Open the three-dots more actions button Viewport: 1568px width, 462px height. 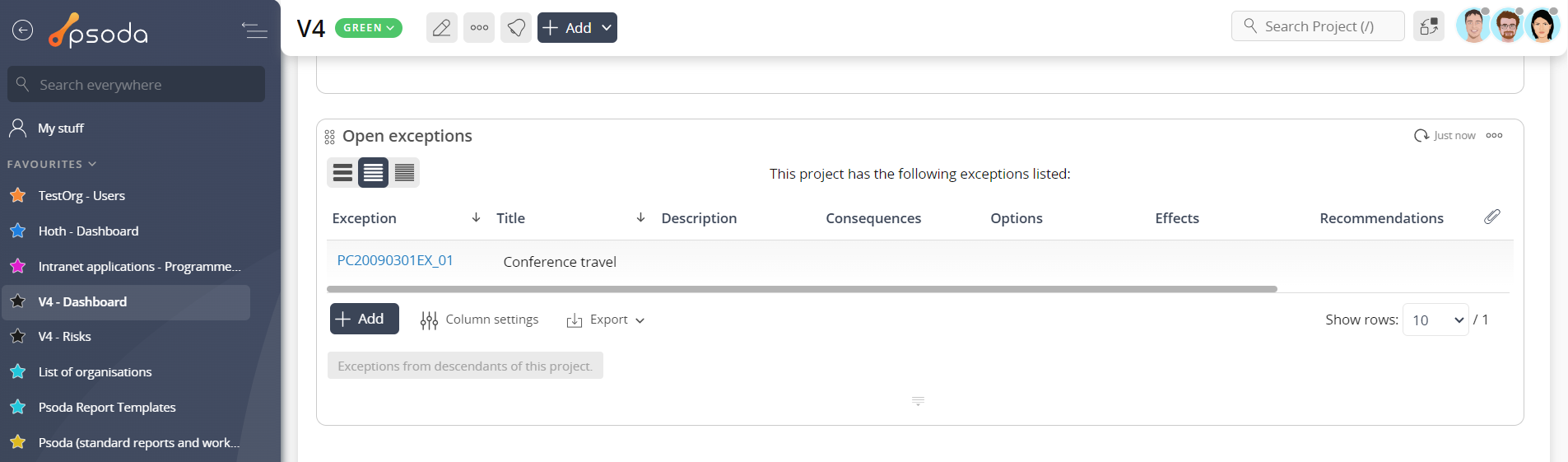pos(479,28)
